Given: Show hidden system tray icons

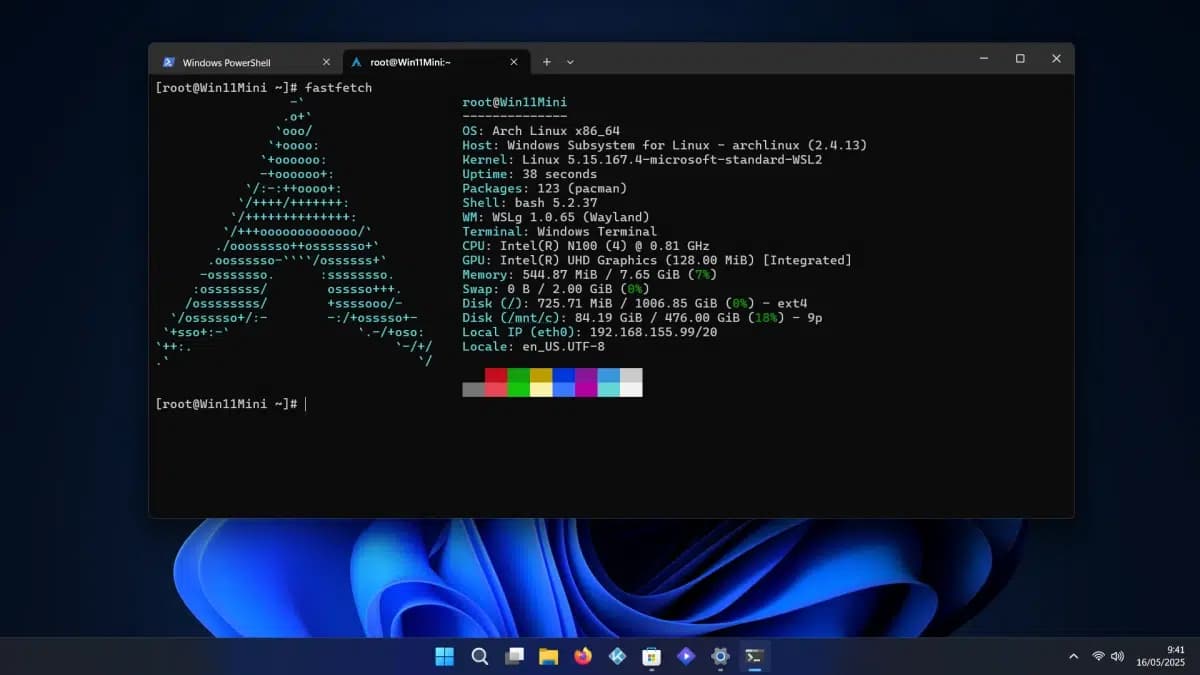Looking at the screenshot, I should click(1074, 656).
